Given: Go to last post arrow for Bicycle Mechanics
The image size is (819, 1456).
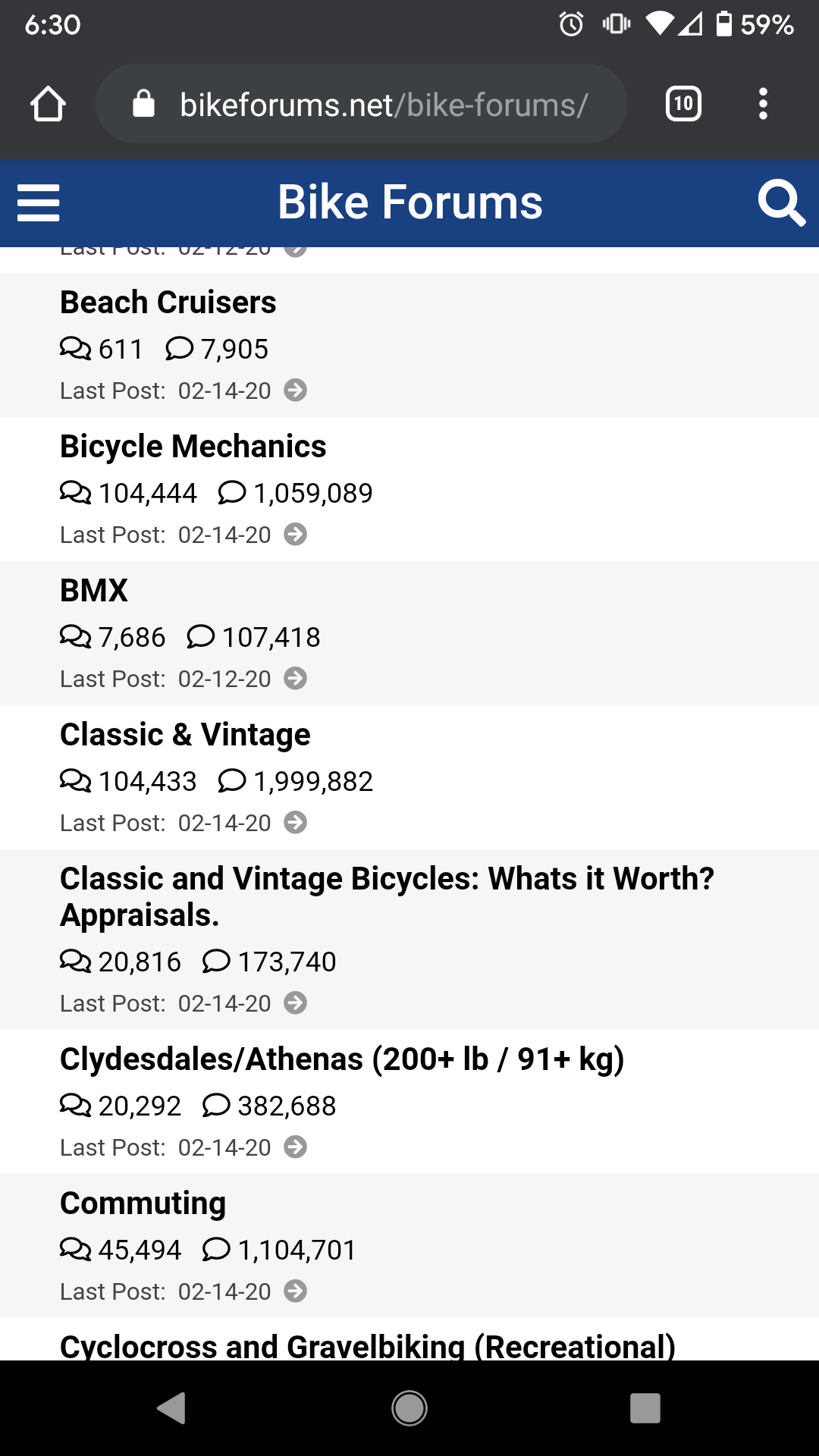Looking at the screenshot, I should 296,535.
